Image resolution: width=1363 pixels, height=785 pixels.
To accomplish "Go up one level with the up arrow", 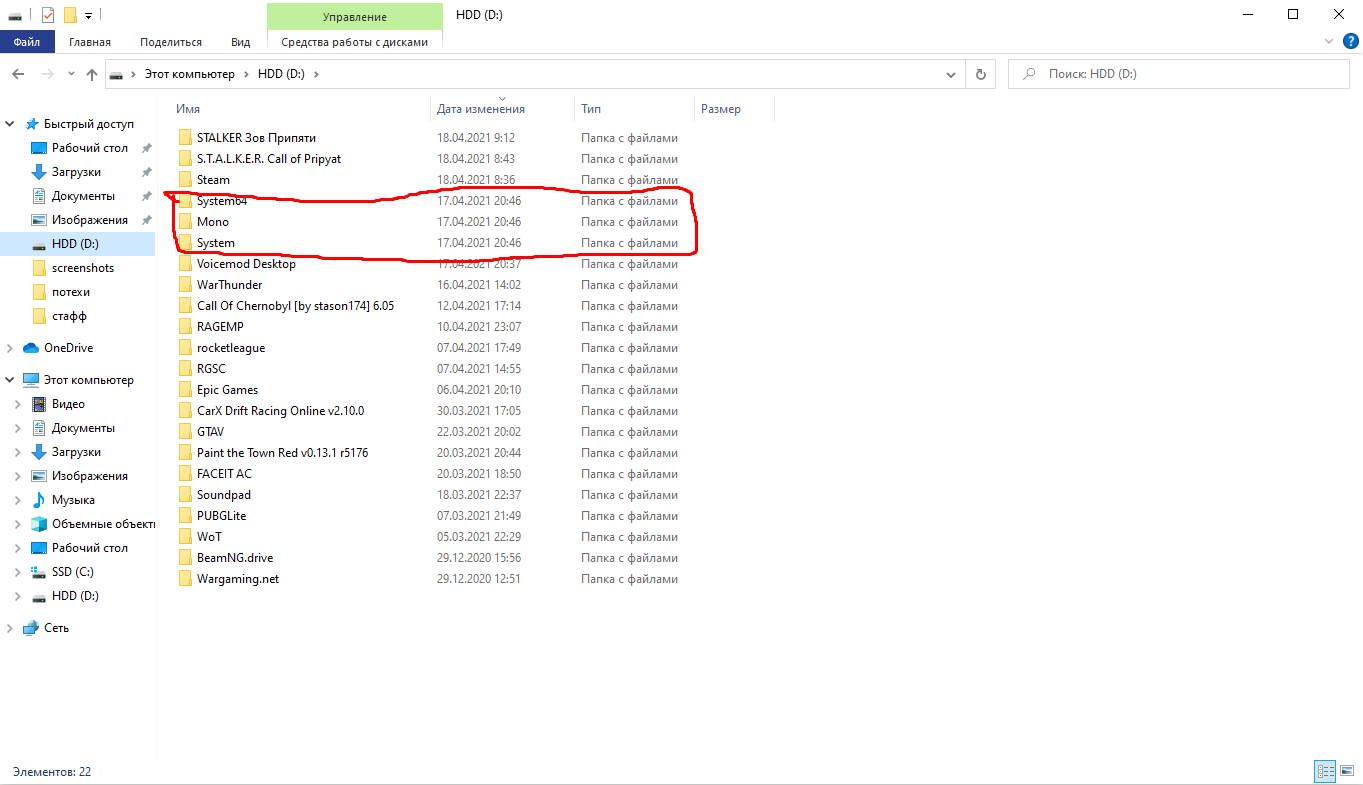I will coord(92,74).
